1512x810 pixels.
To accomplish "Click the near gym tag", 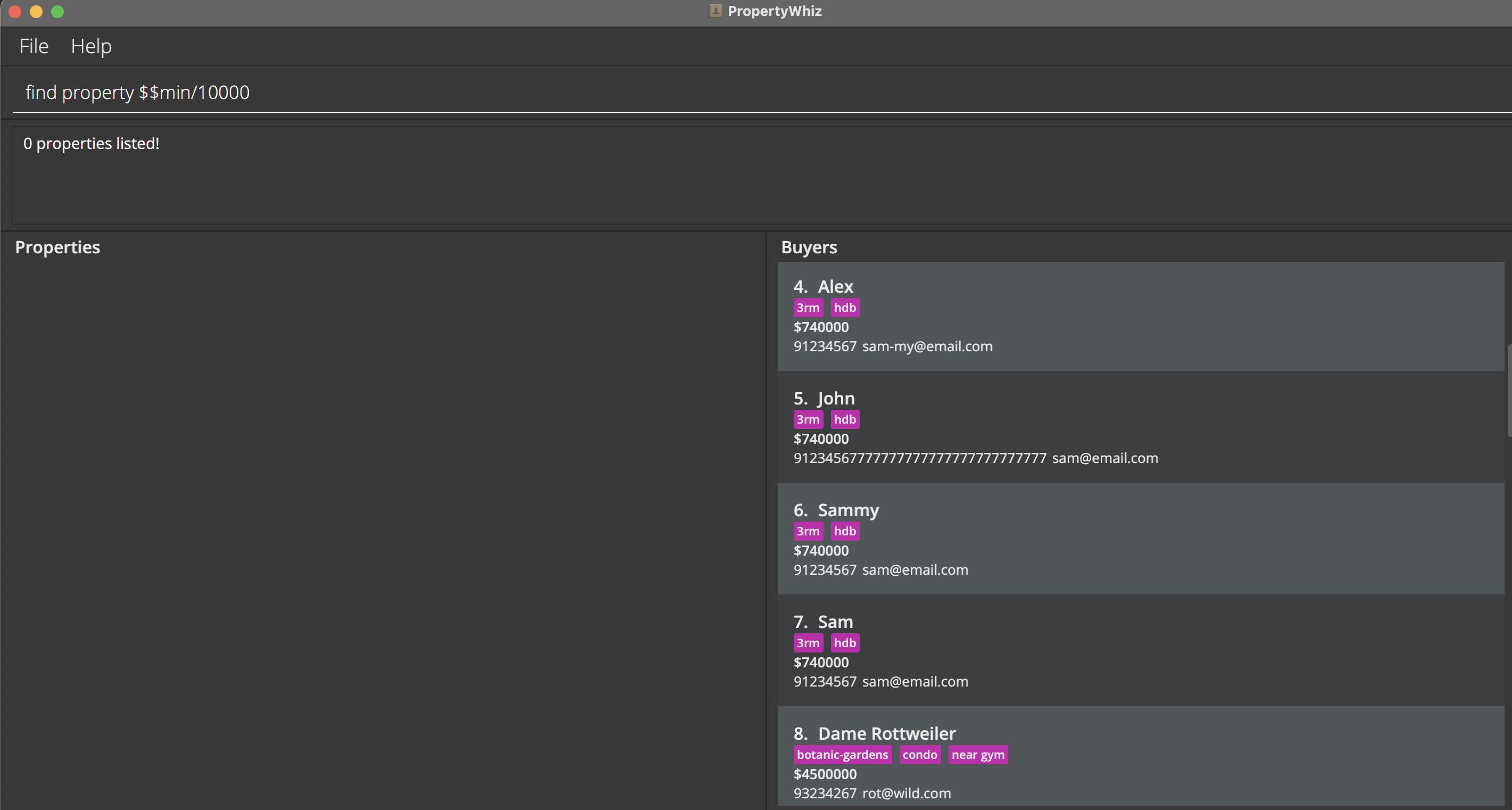I will [x=977, y=754].
